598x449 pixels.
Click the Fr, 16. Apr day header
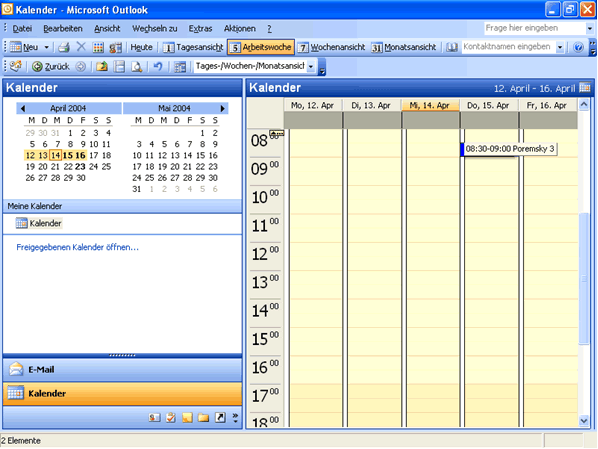pyautogui.click(x=547, y=105)
